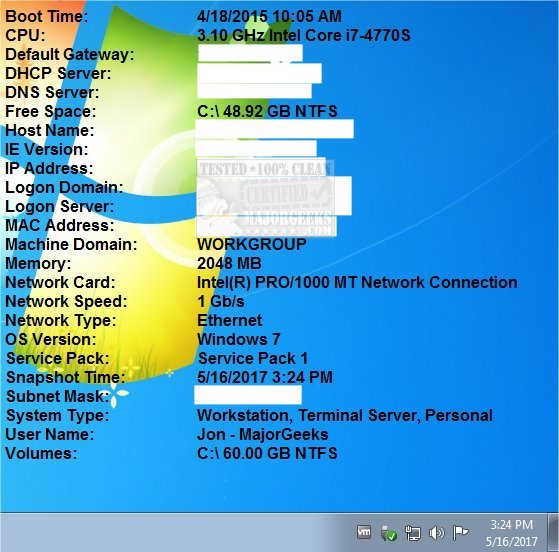Image resolution: width=559 pixels, height=552 pixels.
Task: Click the "IE Version:" label
Action: [46, 149]
